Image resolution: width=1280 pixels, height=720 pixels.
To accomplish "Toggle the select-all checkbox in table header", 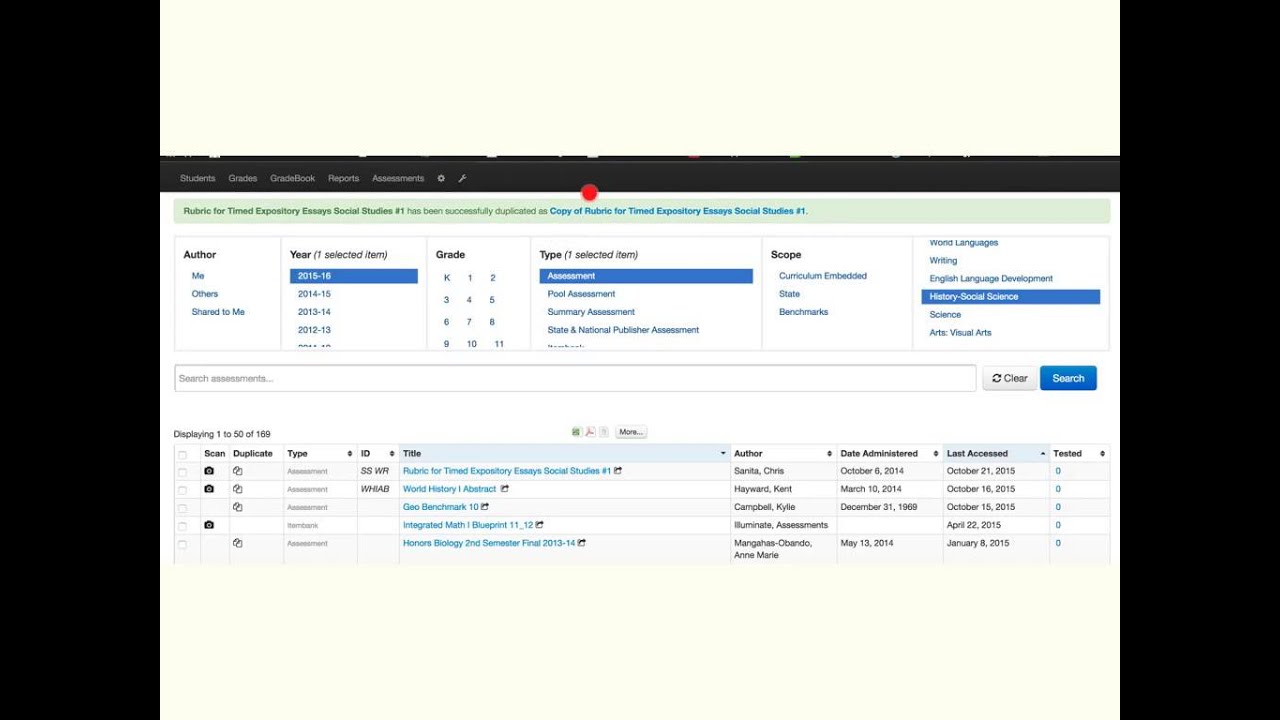I will pyautogui.click(x=182, y=454).
